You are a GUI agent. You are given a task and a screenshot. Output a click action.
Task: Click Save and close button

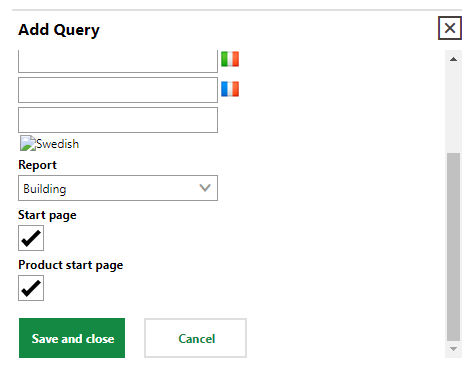(72, 338)
